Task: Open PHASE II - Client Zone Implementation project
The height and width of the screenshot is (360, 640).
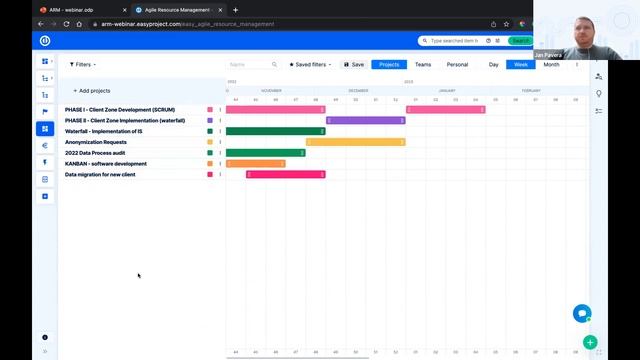Action: (125, 120)
